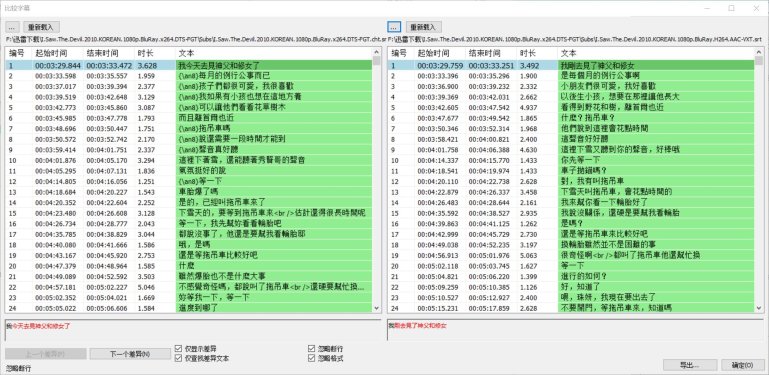Select right row with text 什麼？拖吊車？
This screenshot has width=769, height=375.
point(571,118)
